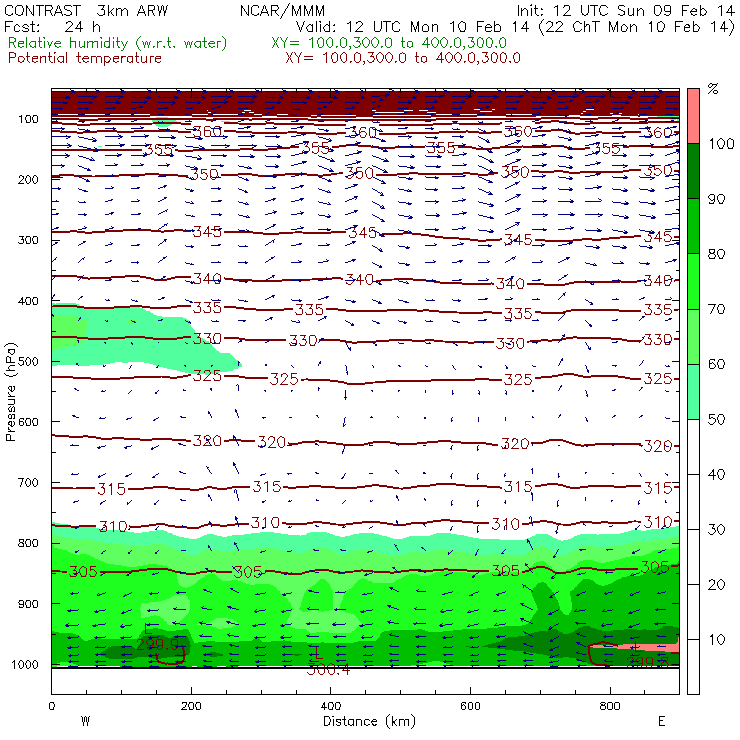Select the red 'XY= 100.0,300.0 to 400.0,300.0' text
This screenshot has height=740, width=740.
(x=403, y=58)
